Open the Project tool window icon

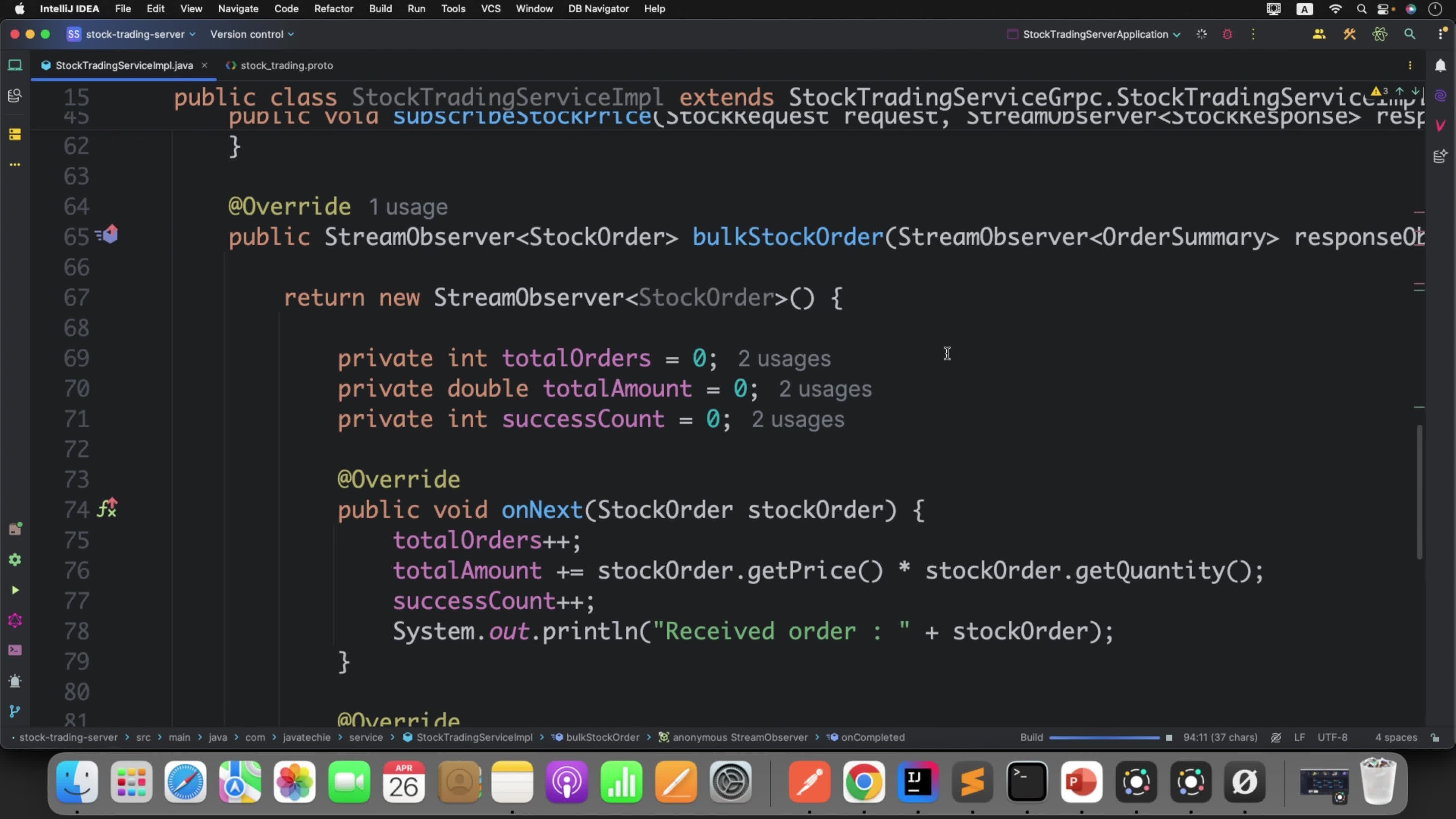click(x=15, y=65)
